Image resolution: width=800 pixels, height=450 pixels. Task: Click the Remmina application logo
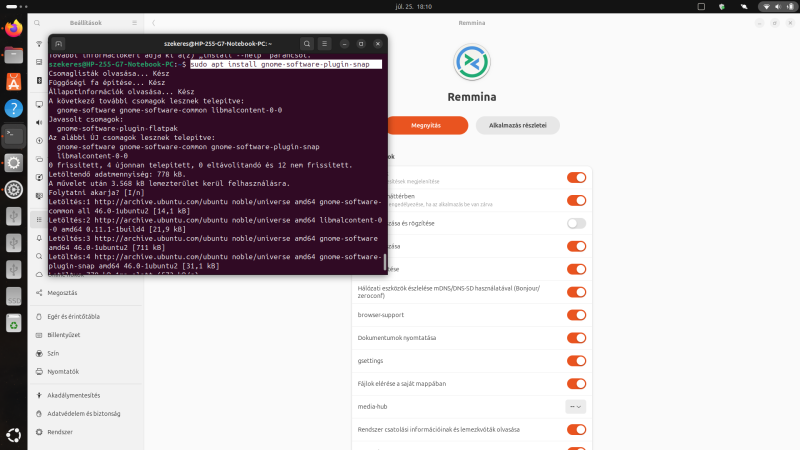click(x=472, y=62)
